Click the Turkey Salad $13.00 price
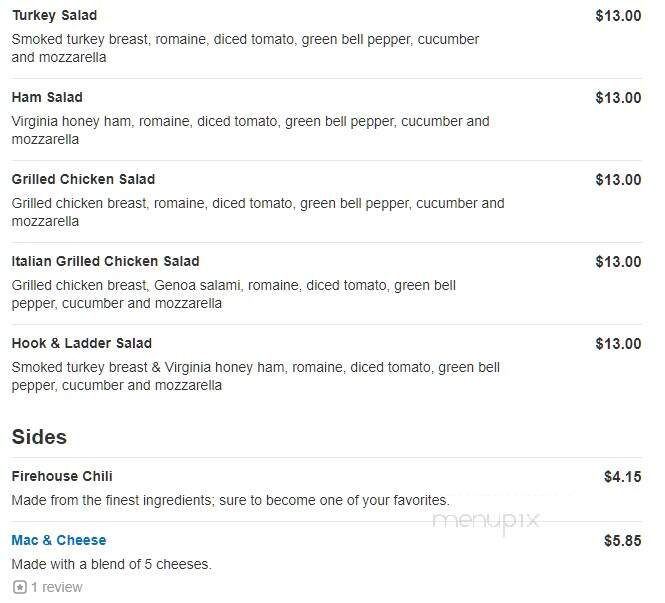Image resolution: width=665 pixels, height=603 pixels. point(618,16)
